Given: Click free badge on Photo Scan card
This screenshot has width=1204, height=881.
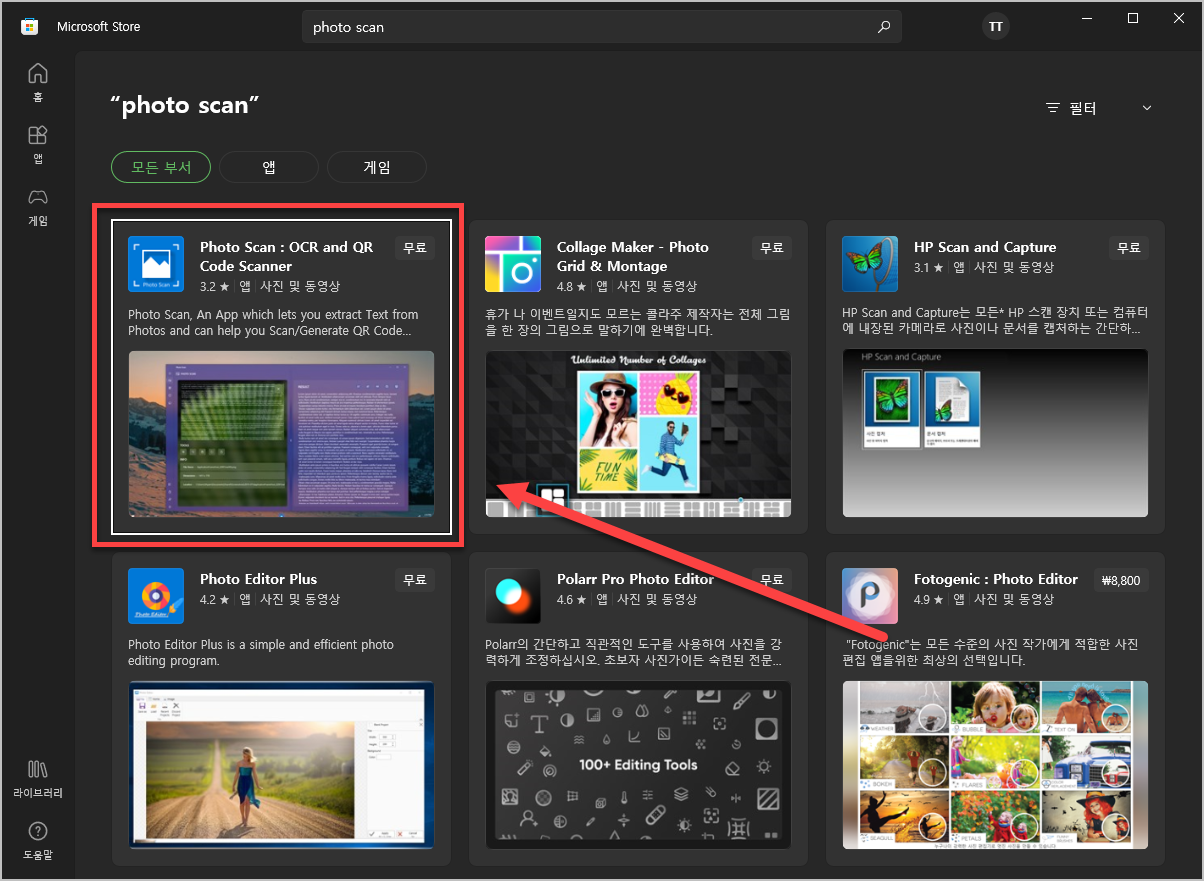Looking at the screenshot, I should point(415,247).
